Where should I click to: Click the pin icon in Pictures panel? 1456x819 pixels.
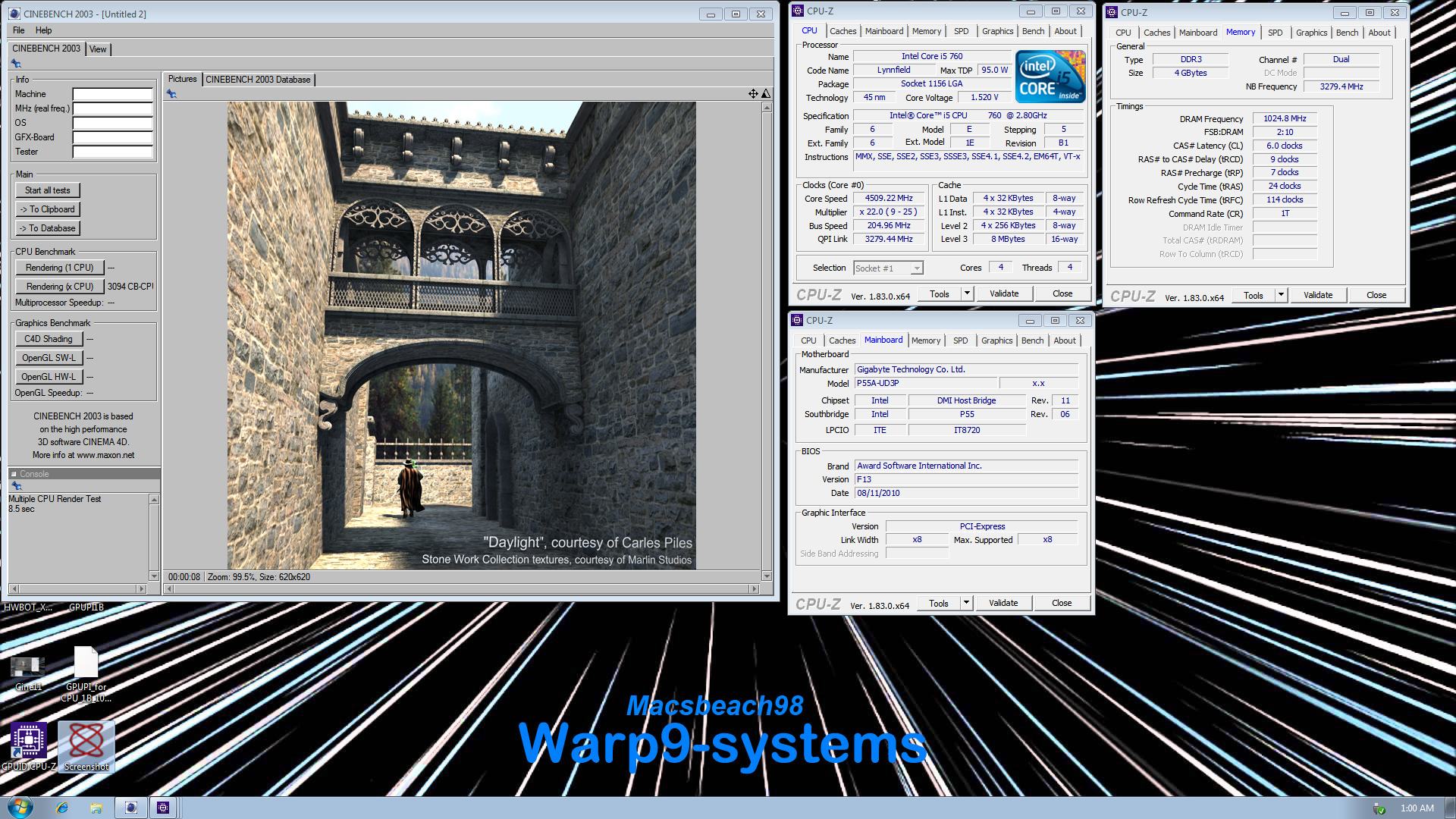pos(171,94)
